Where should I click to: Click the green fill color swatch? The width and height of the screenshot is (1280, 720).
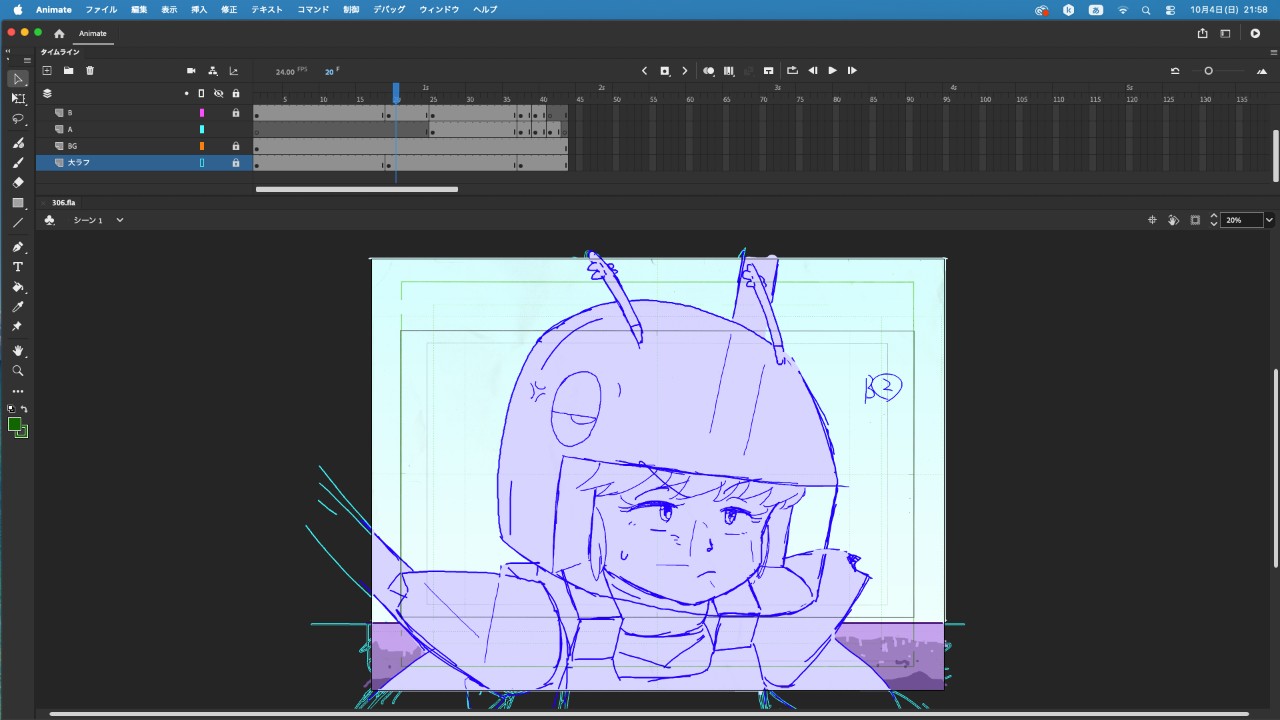[x=14, y=425]
